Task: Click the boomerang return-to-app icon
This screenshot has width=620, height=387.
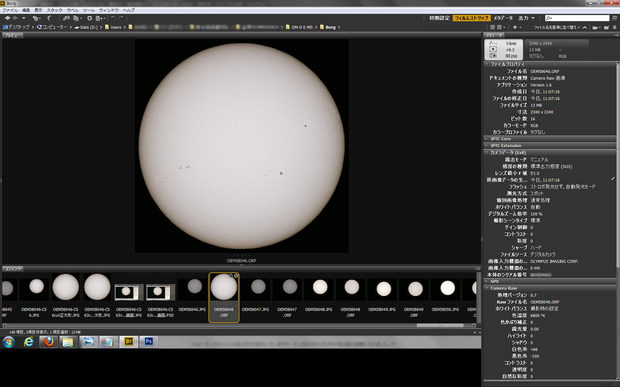Action: coord(49,18)
